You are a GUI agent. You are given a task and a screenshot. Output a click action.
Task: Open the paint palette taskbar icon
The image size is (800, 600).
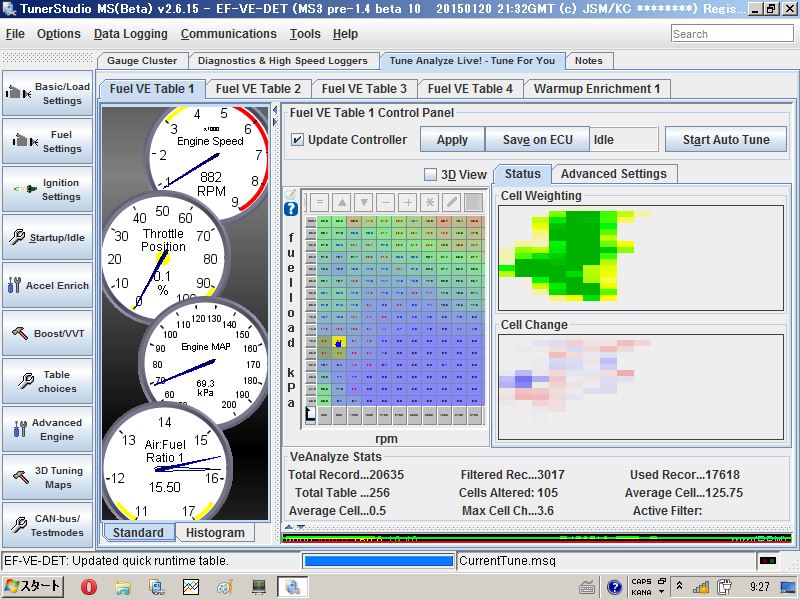[225, 587]
